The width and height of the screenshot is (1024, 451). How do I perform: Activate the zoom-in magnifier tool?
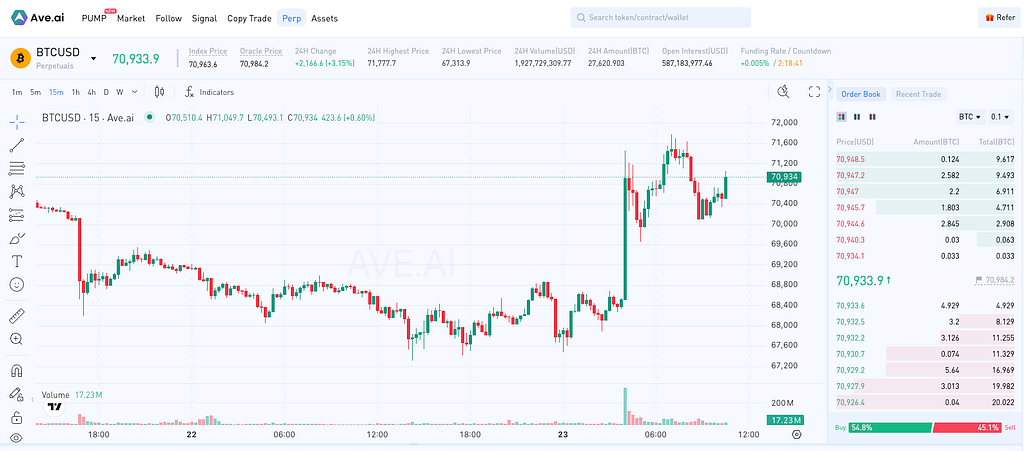pos(17,339)
